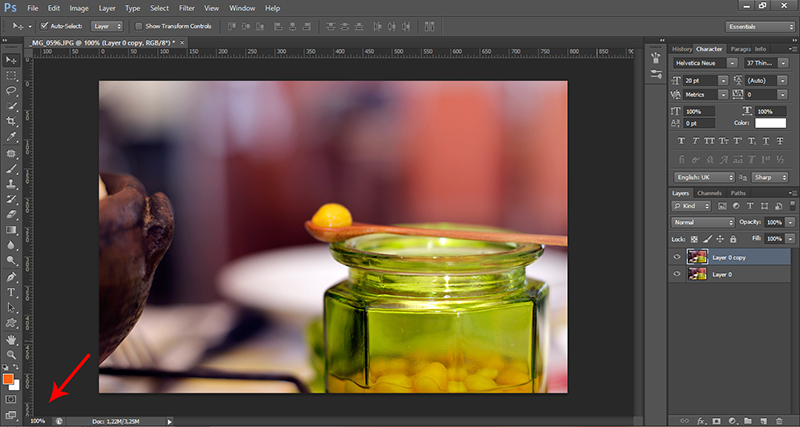This screenshot has width=800, height=427.
Task: Uncheck the Auto-Select checkbox
Action: click(46, 25)
